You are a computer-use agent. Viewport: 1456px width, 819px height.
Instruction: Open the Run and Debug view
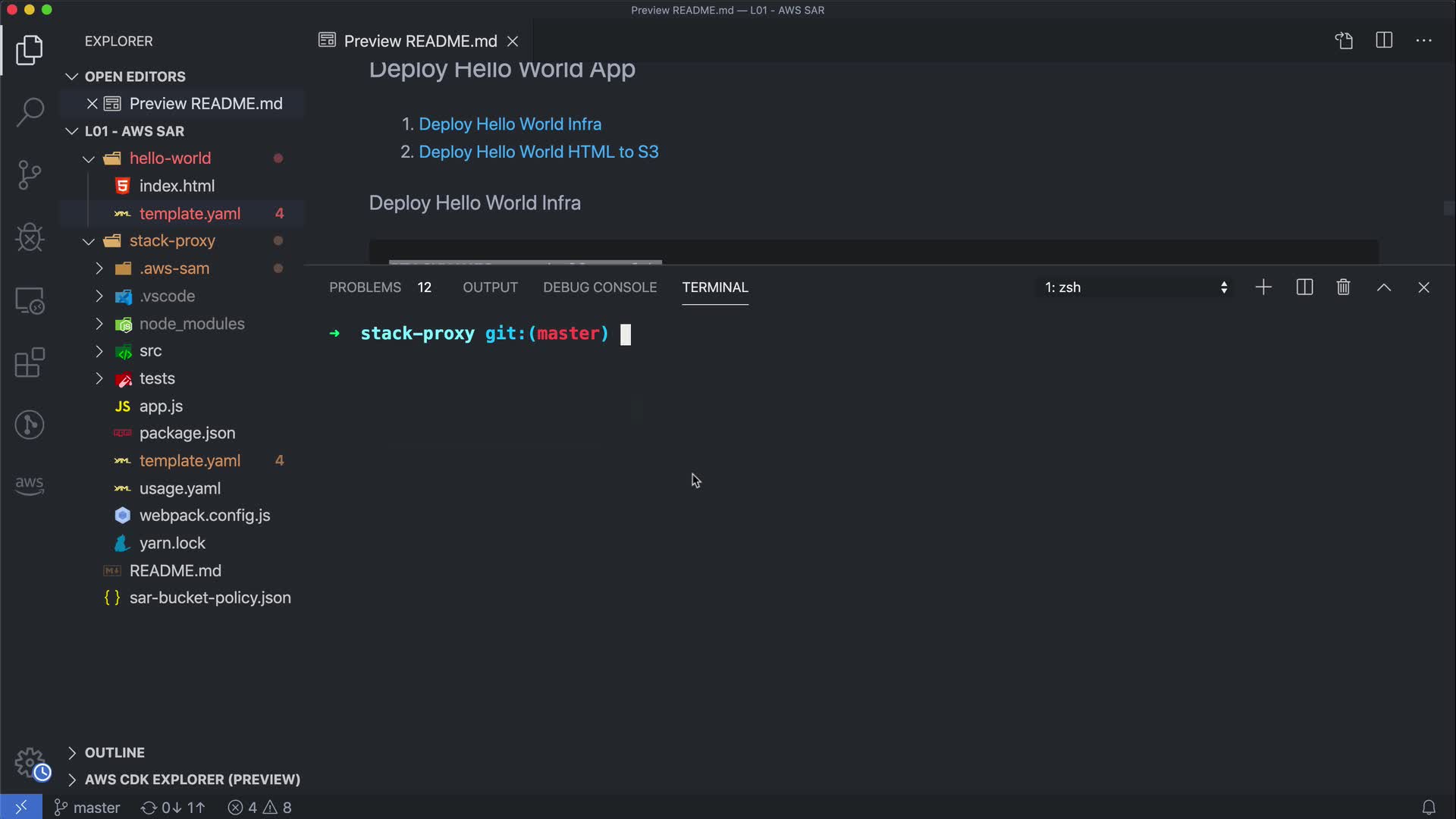pyautogui.click(x=30, y=237)
